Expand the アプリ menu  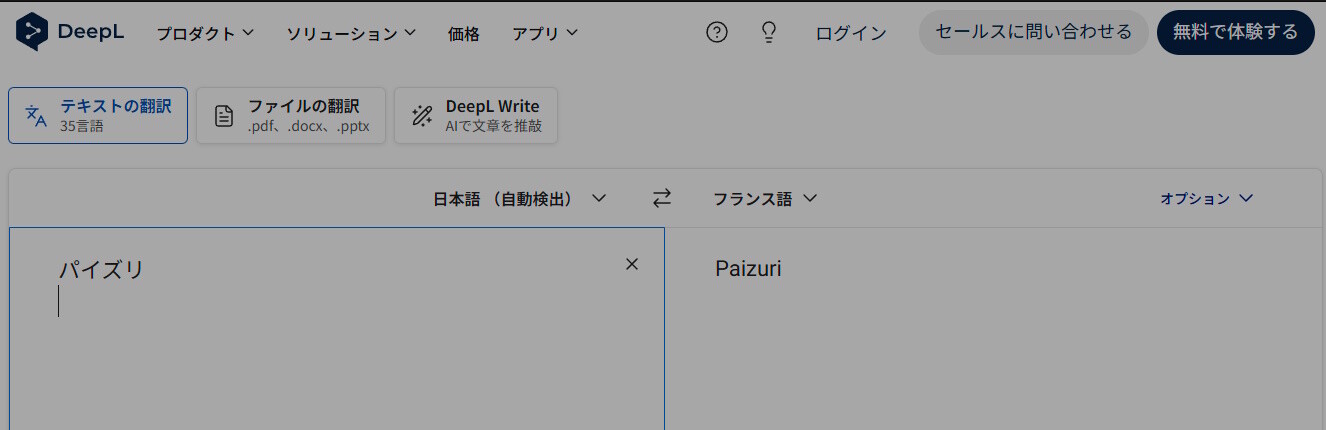545,33
